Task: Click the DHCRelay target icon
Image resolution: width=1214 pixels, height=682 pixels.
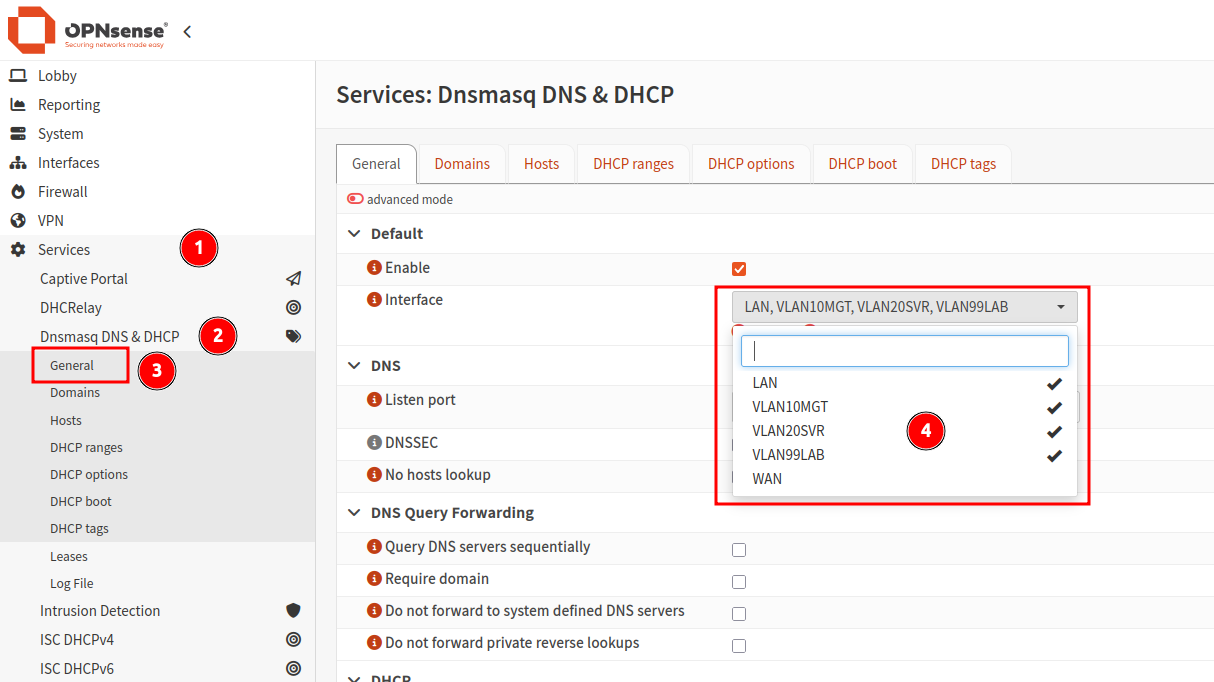Action: pos(293,308)
